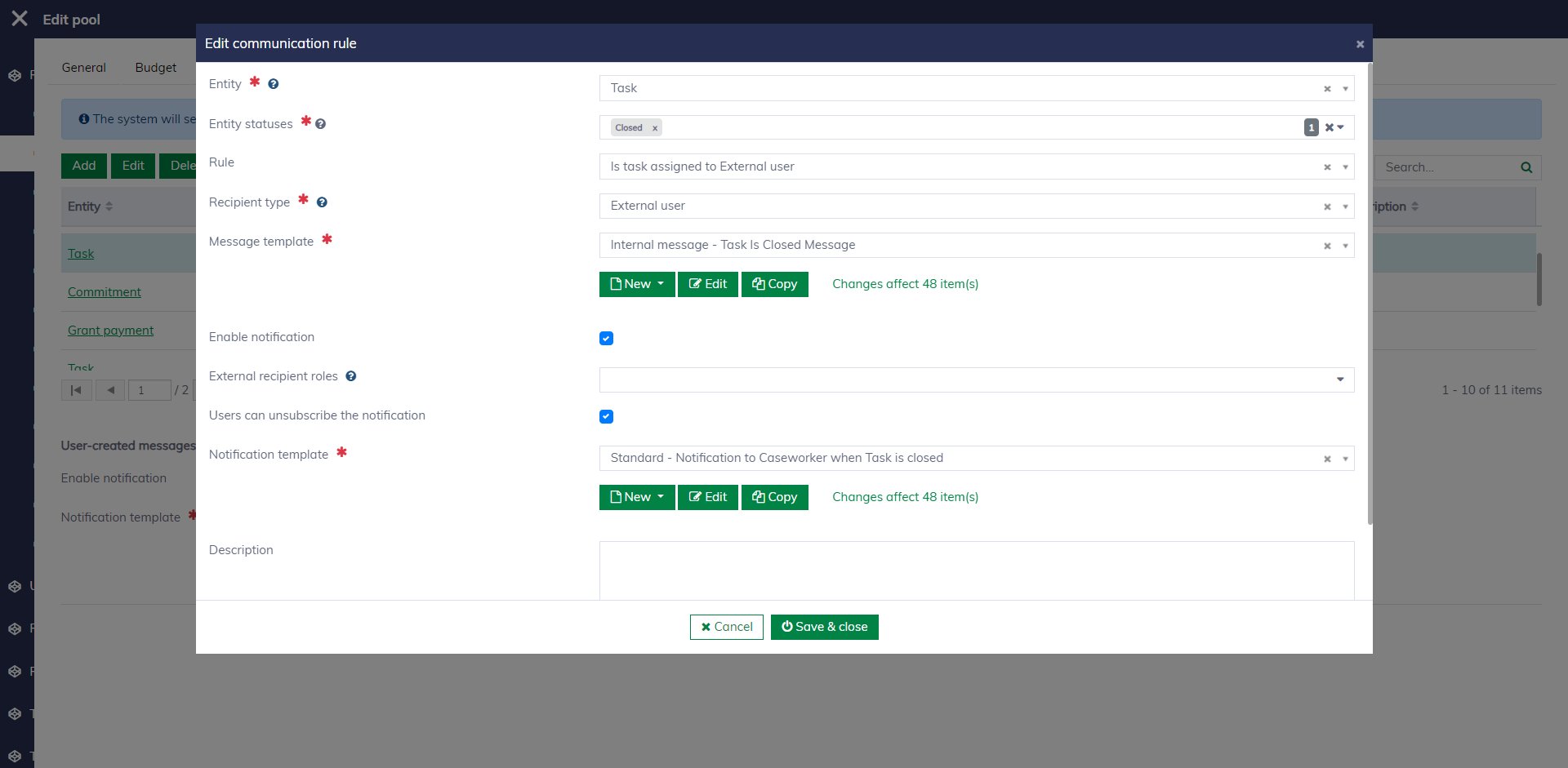Screen dimensions: 1568x768
Task: Open the External recipient roles dropdown
Action: 1339,380
